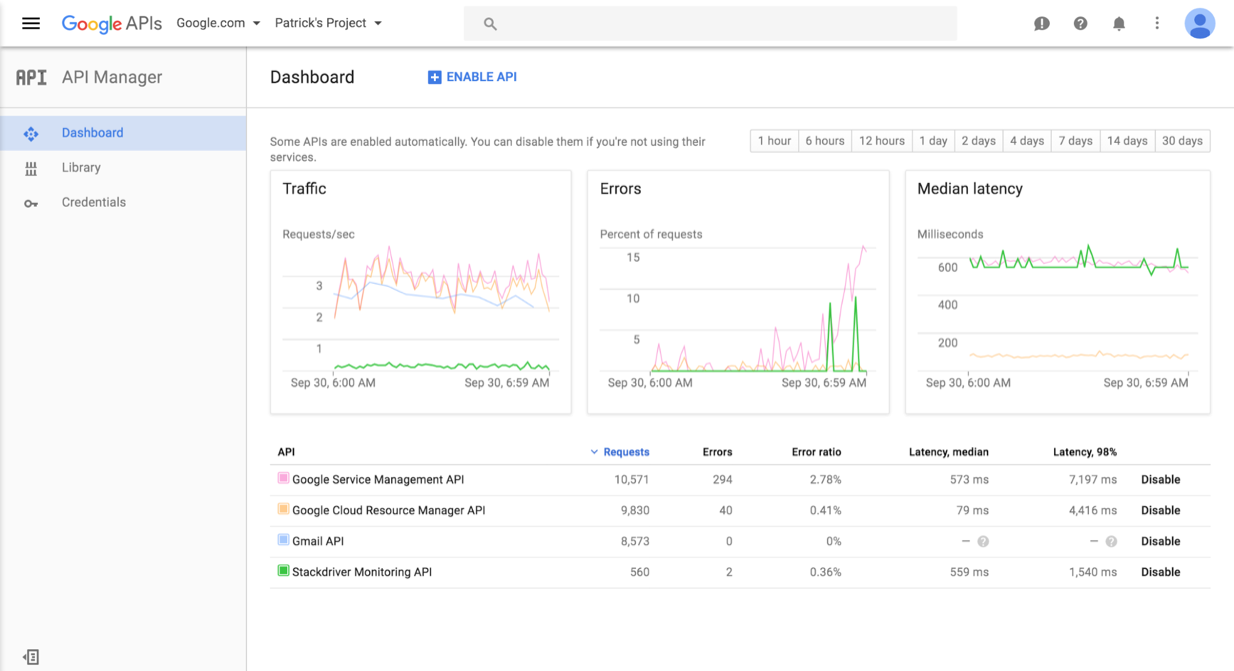This screenshot has height=671, width=1234.
Task: Click the Median latency chart
Action: (x=1058, y=292)
